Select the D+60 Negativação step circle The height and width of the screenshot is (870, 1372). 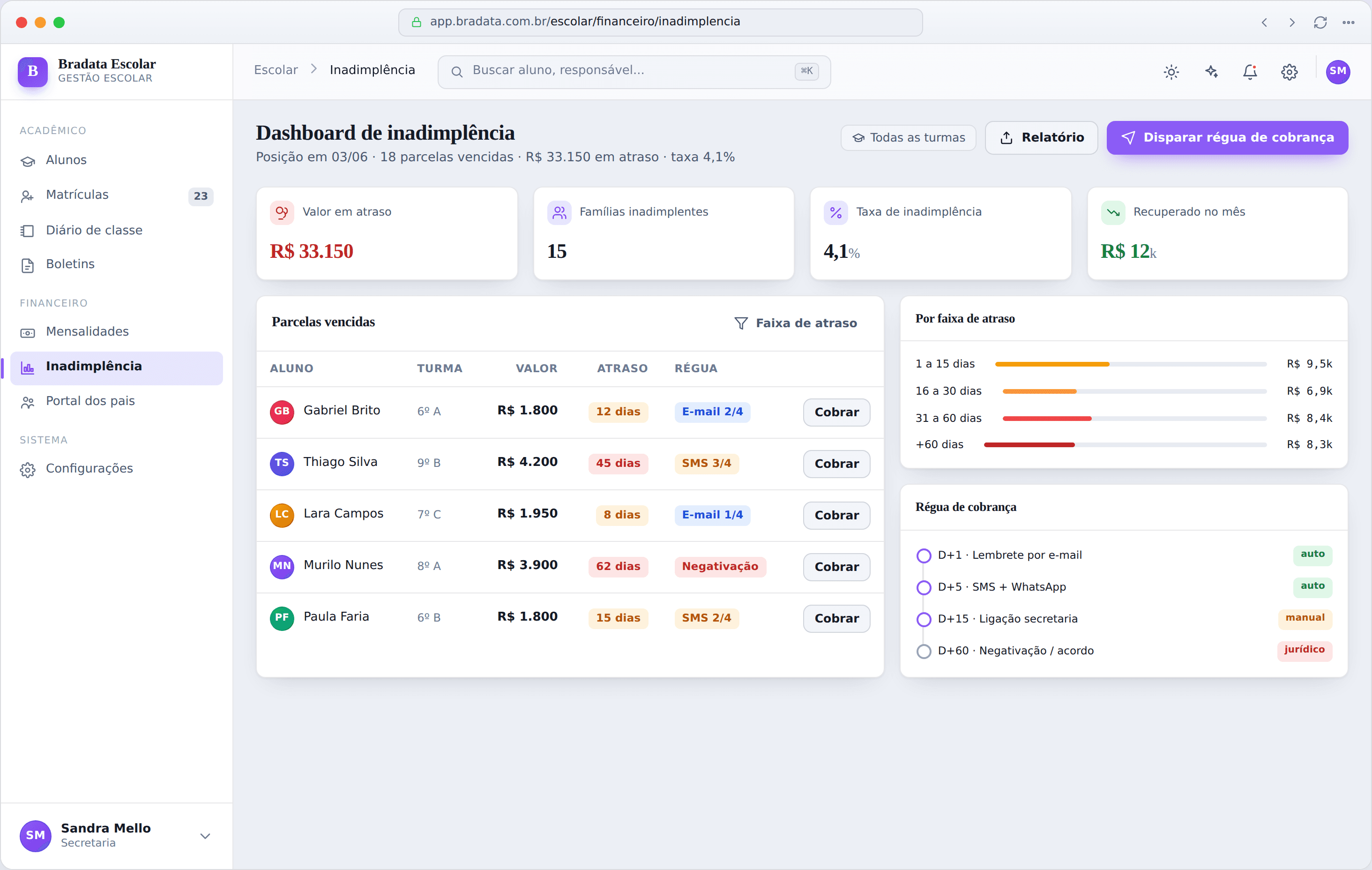coord(924,652)
